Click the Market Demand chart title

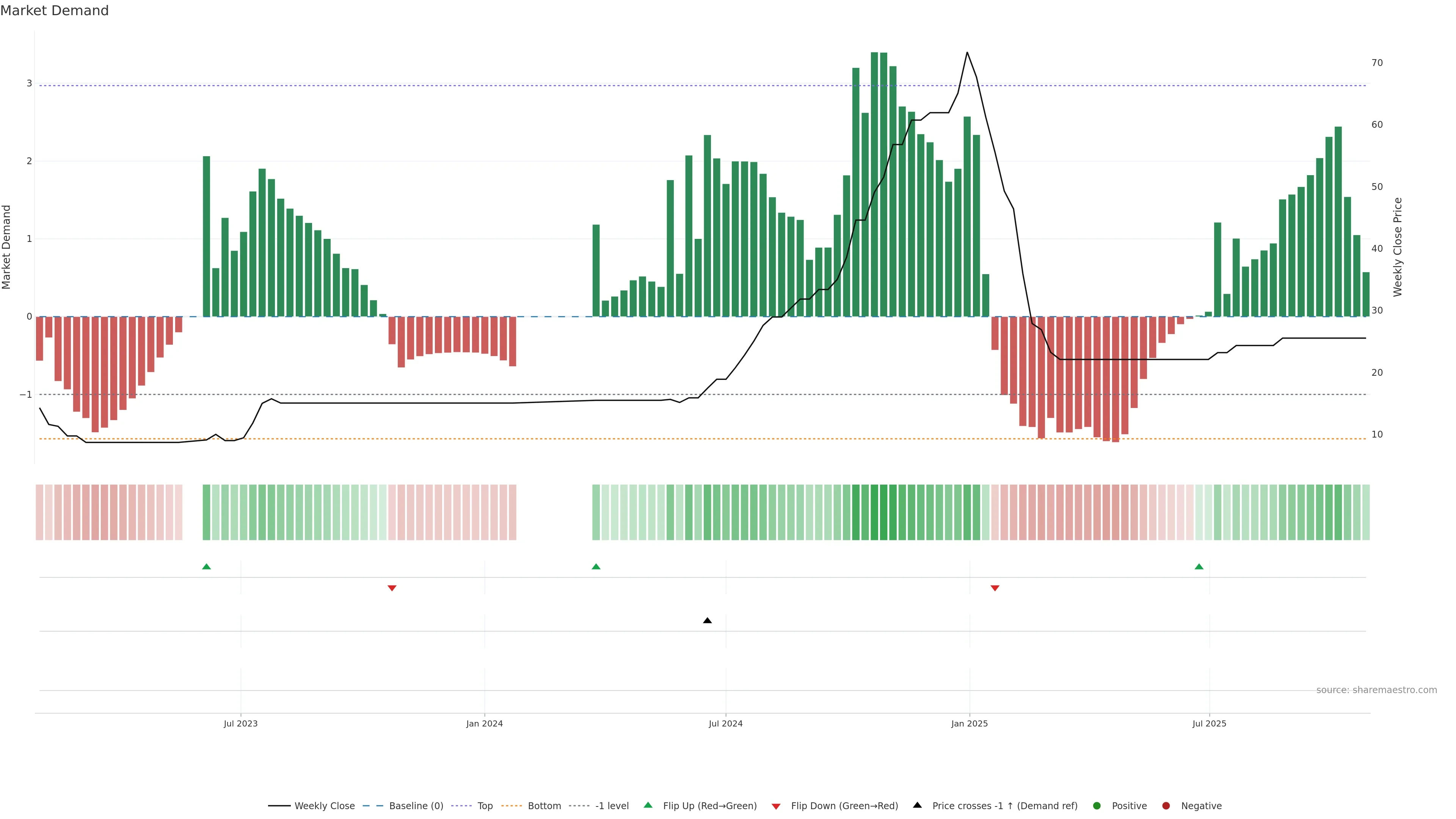pos(54,11)
